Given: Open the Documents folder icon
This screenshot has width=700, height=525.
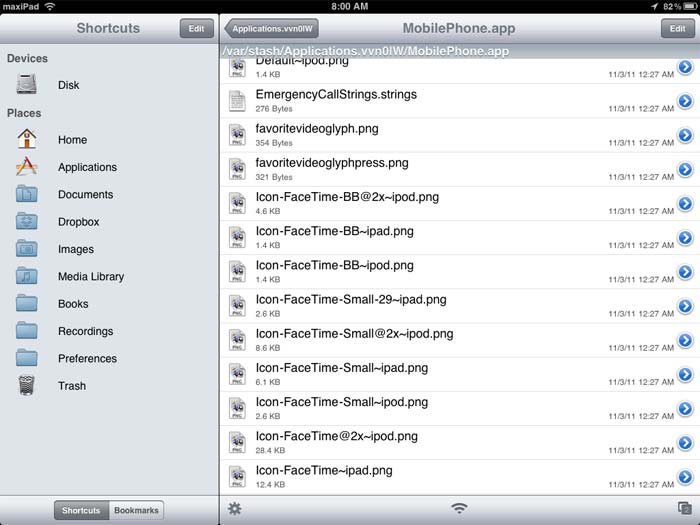Looking at the screenshot, I should (26, 194).
